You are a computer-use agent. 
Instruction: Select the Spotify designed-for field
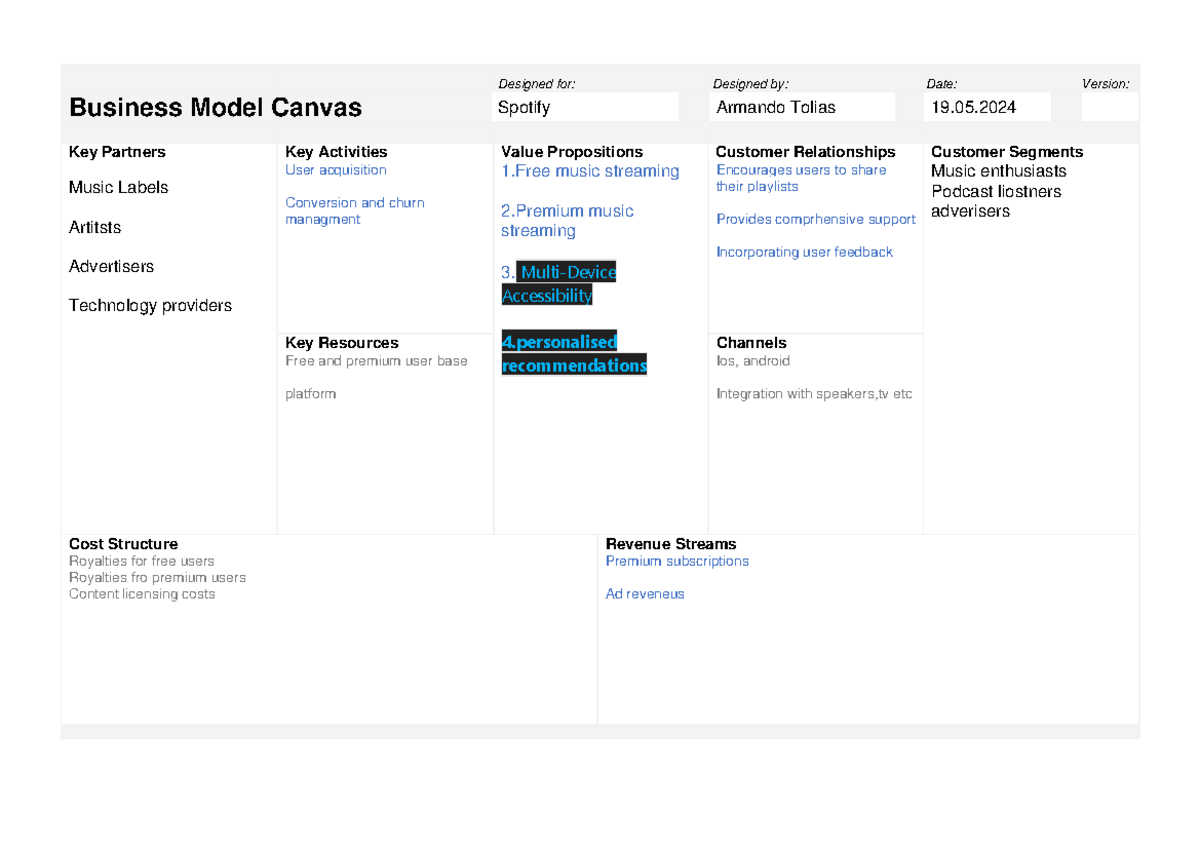[x=584, y=107]
